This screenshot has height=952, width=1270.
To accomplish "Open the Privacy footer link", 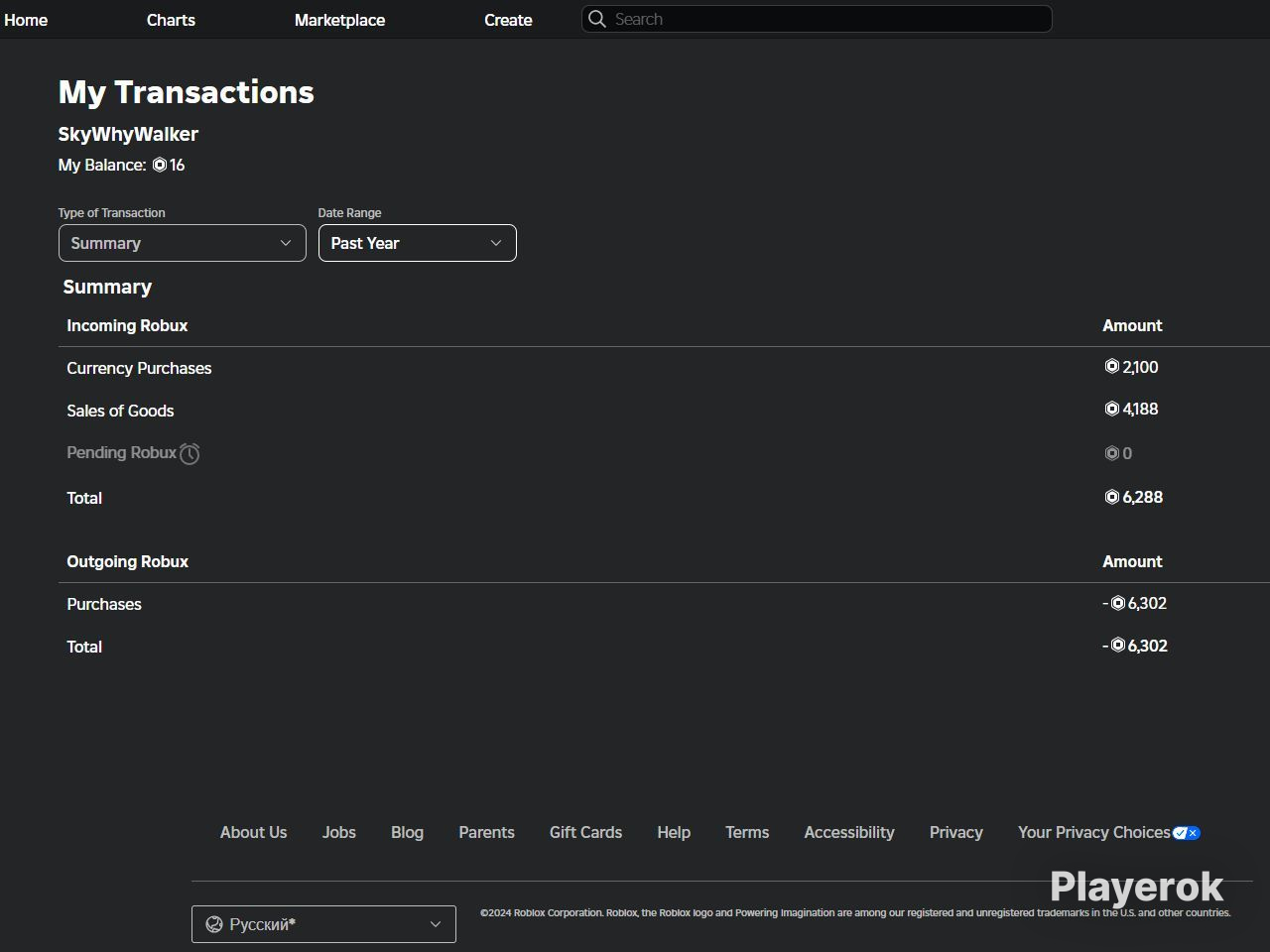I will (x=956, y=833).
